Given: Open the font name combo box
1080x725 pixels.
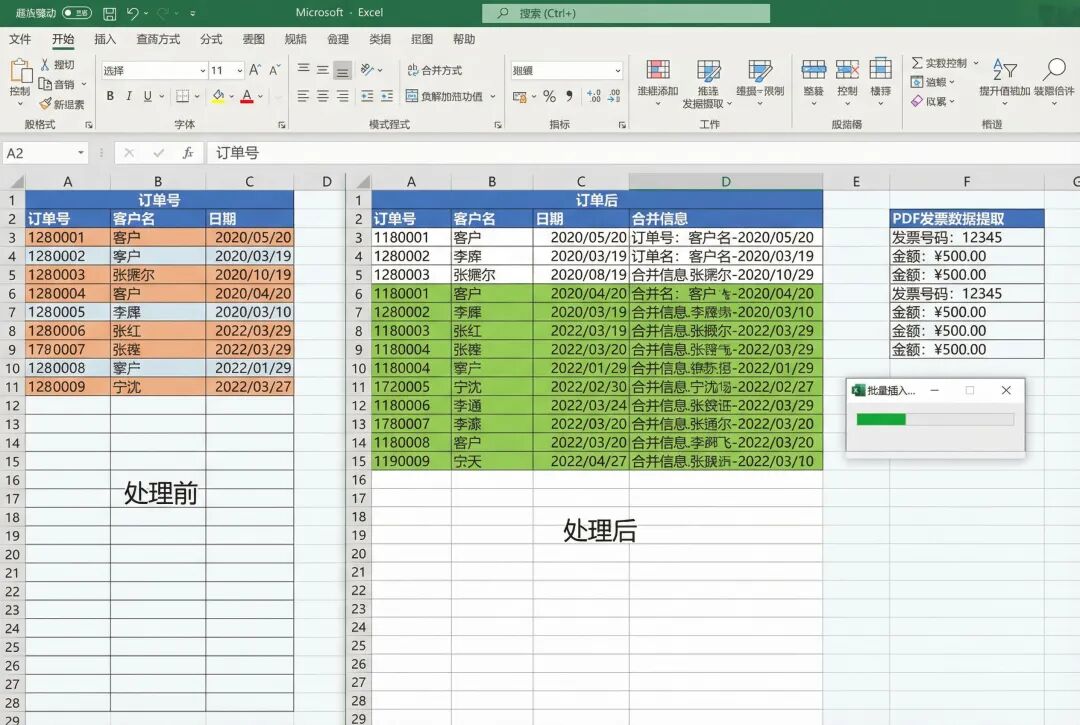Looking at the screenshot, I should pos(154,70).
